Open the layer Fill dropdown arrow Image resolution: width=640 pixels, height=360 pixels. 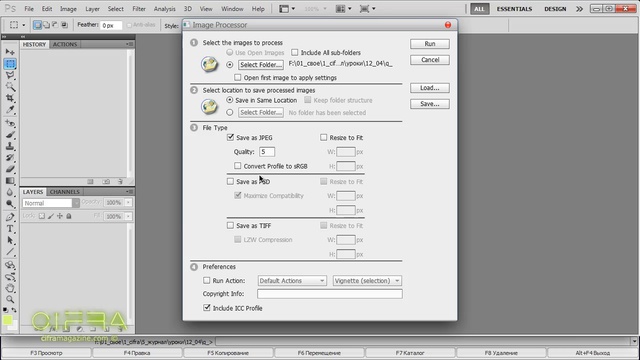[128, 216]
